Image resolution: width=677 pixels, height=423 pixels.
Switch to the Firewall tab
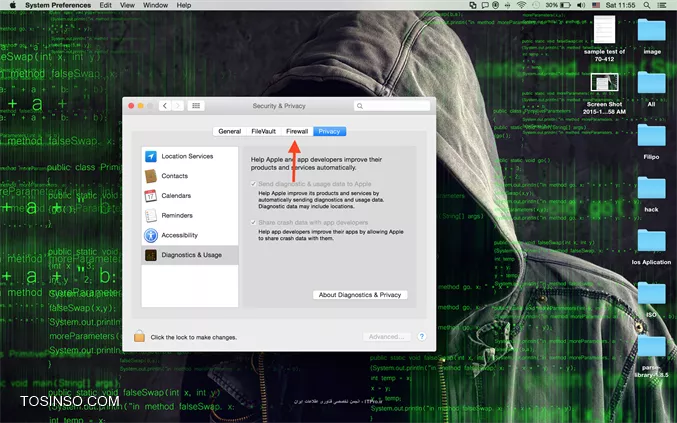pos(297,131)
